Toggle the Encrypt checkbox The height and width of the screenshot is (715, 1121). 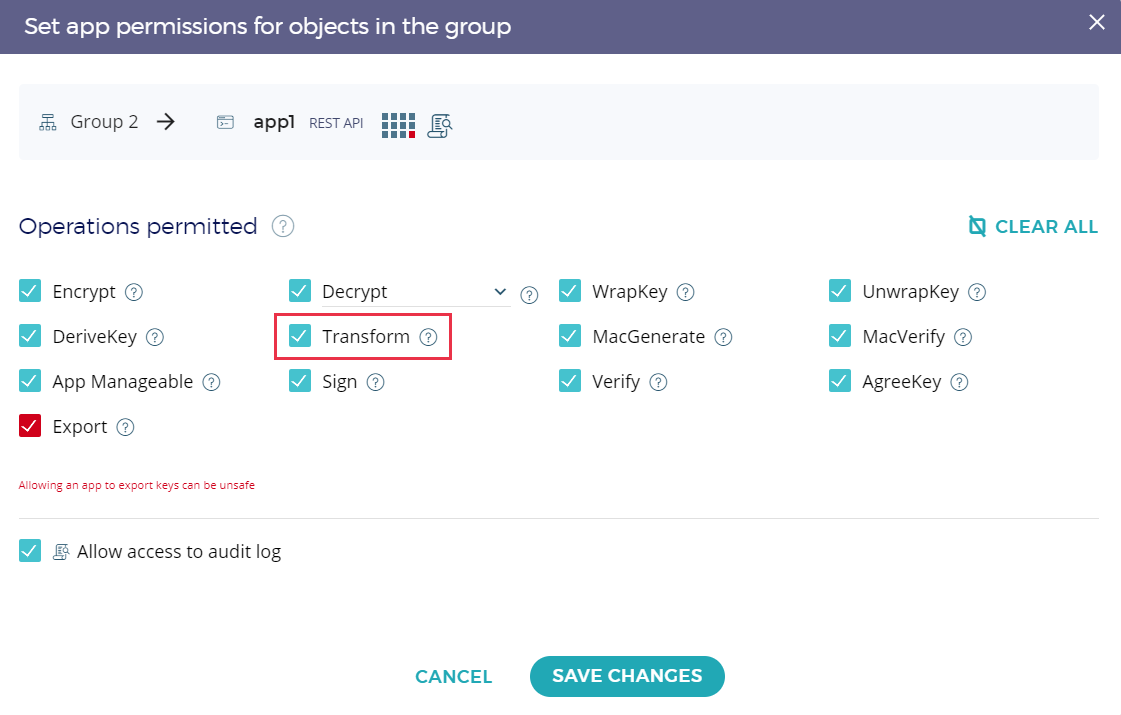point(30,292)
